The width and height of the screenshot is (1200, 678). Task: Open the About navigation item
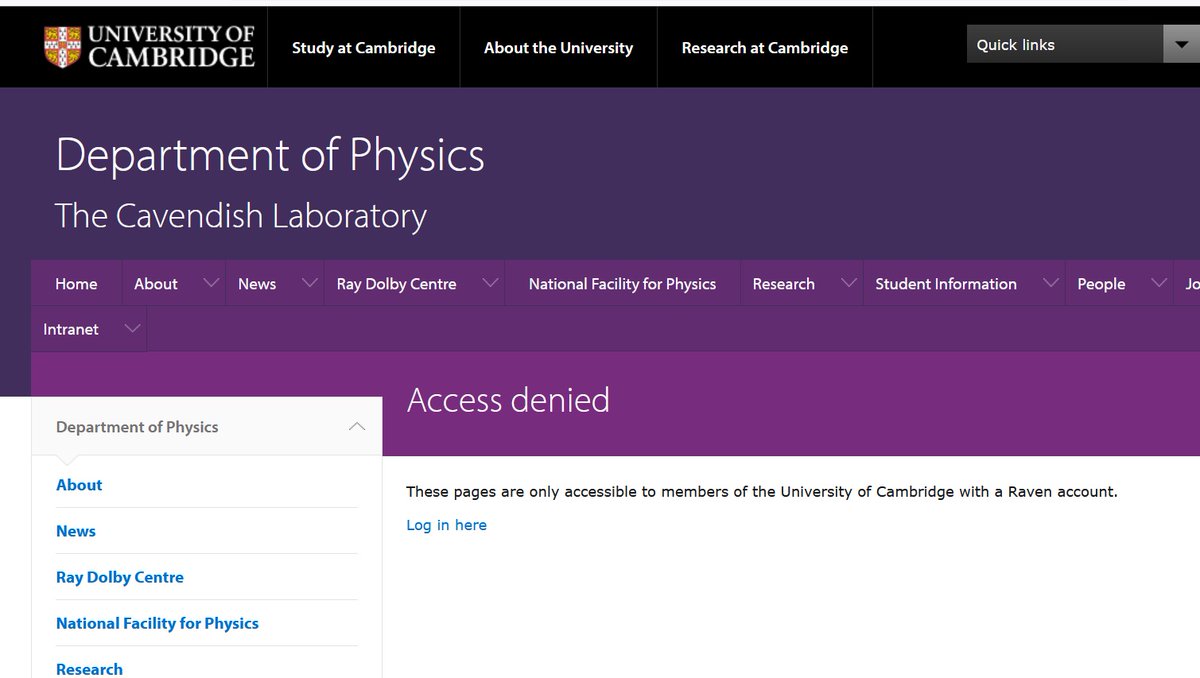[156, 284]
